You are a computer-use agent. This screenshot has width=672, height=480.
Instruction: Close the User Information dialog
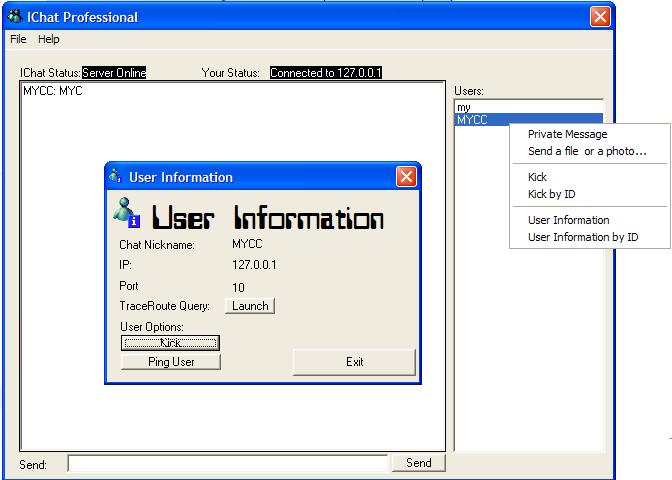pyautogui.click(x=406, y=177)
